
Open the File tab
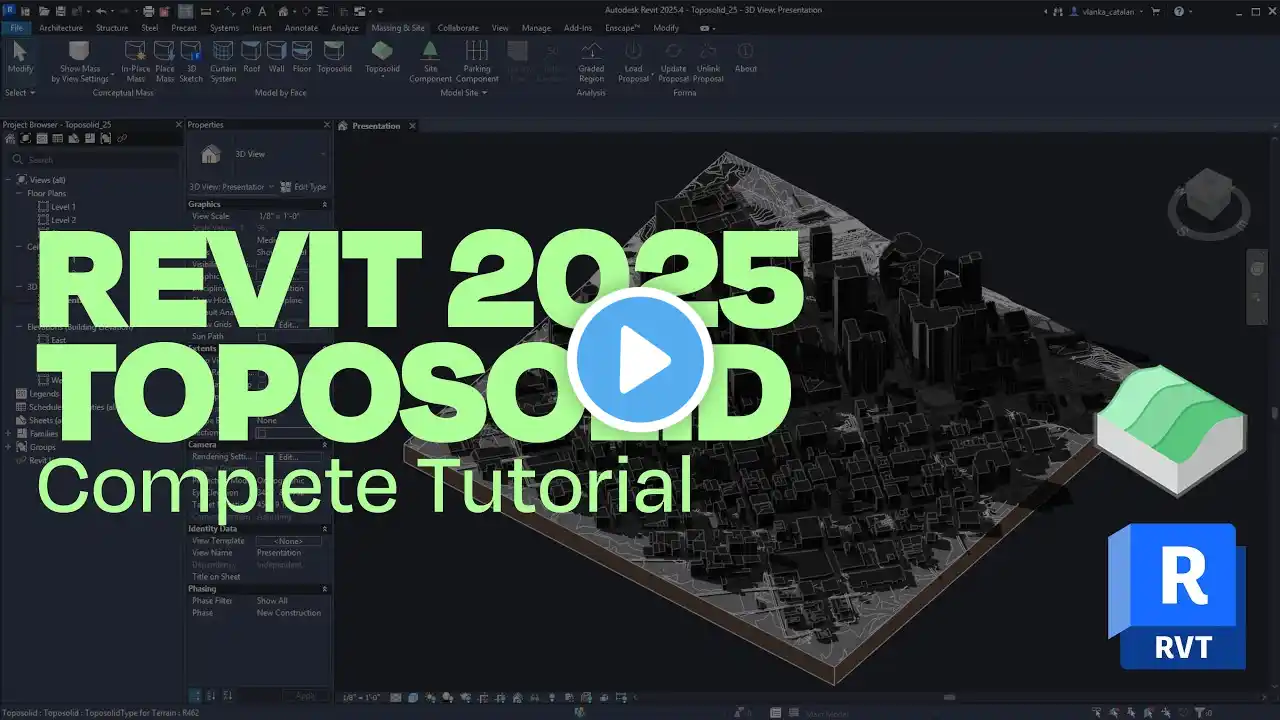[16, 28]
